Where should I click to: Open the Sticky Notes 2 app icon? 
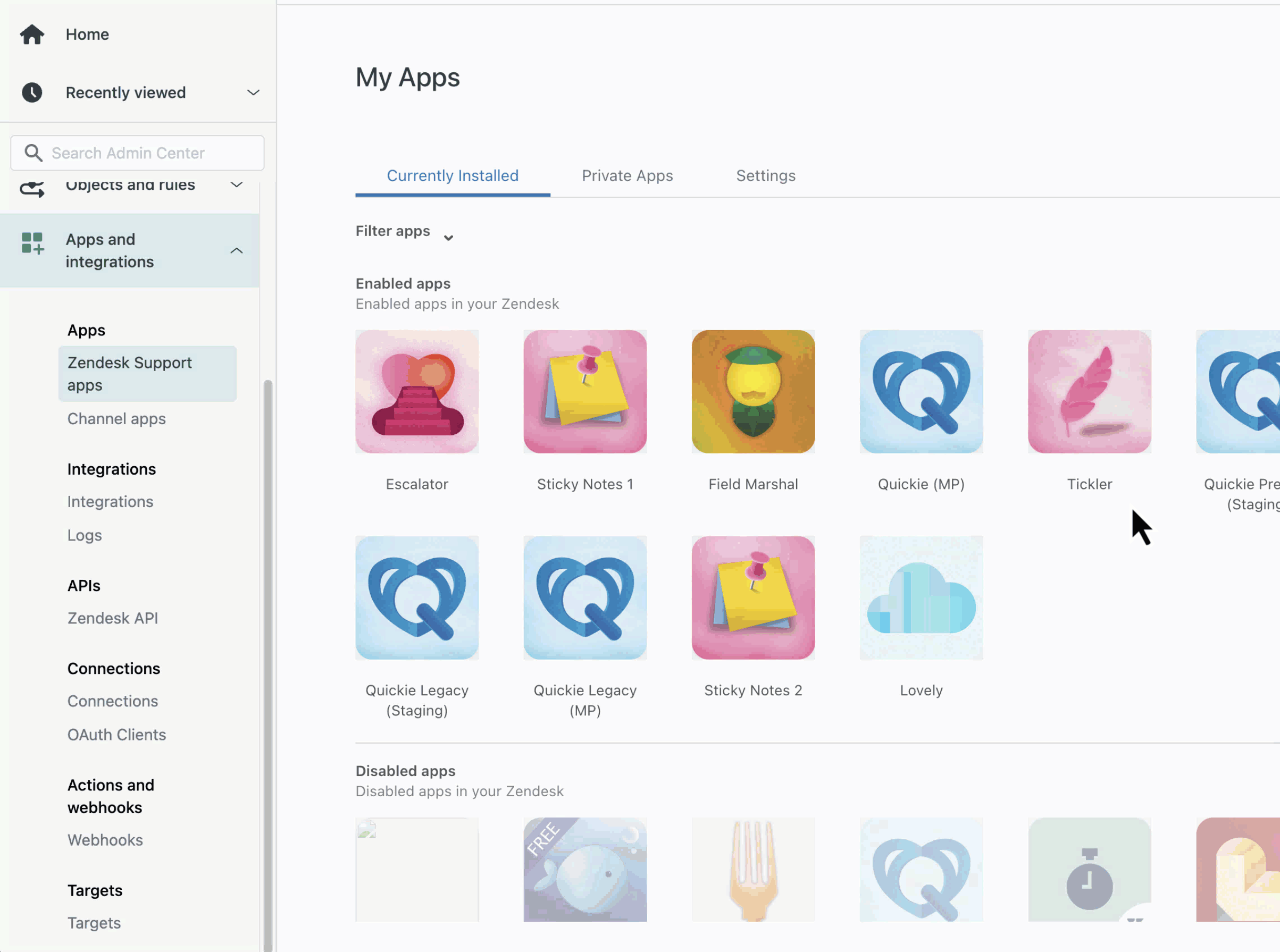[753, 597]
